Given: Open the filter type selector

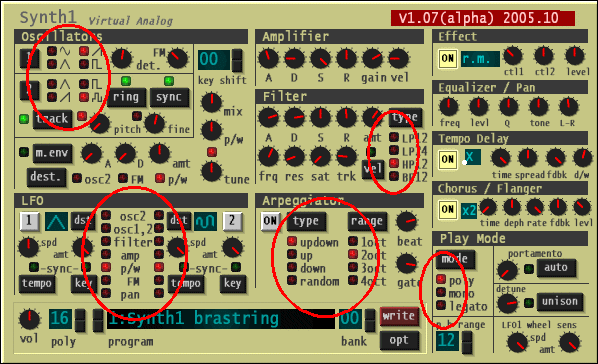Looking at the screenshot, I should tap(405, 117).
